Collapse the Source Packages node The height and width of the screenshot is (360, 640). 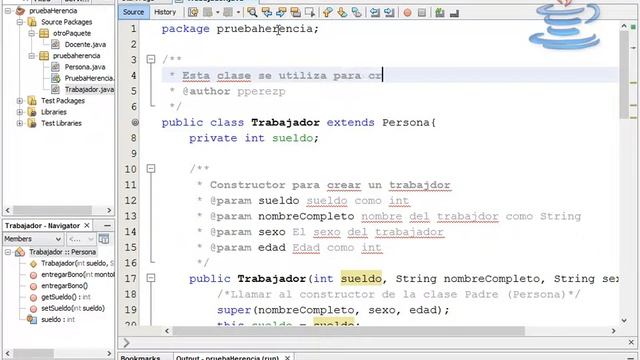20,22
